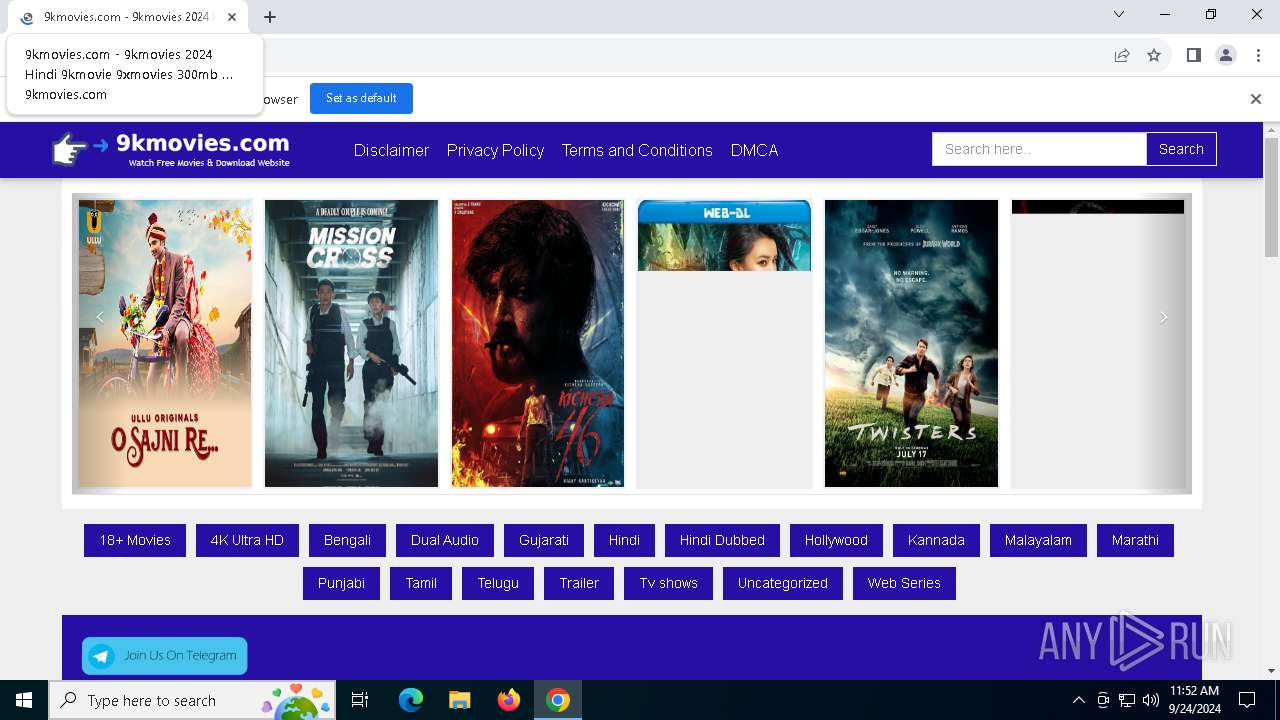
Task: Select the Trailer category
Action: 579,583
